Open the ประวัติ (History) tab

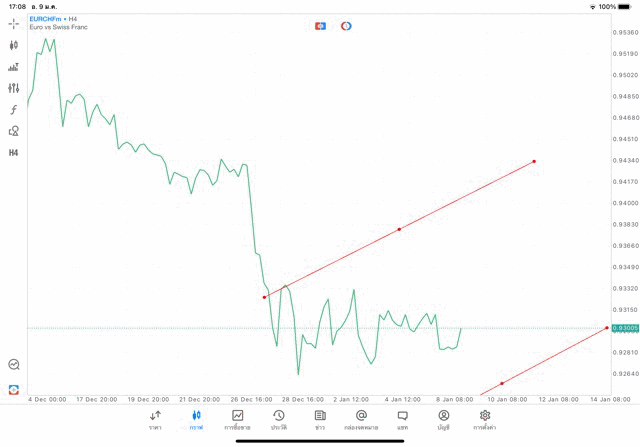tap(279, 419)
